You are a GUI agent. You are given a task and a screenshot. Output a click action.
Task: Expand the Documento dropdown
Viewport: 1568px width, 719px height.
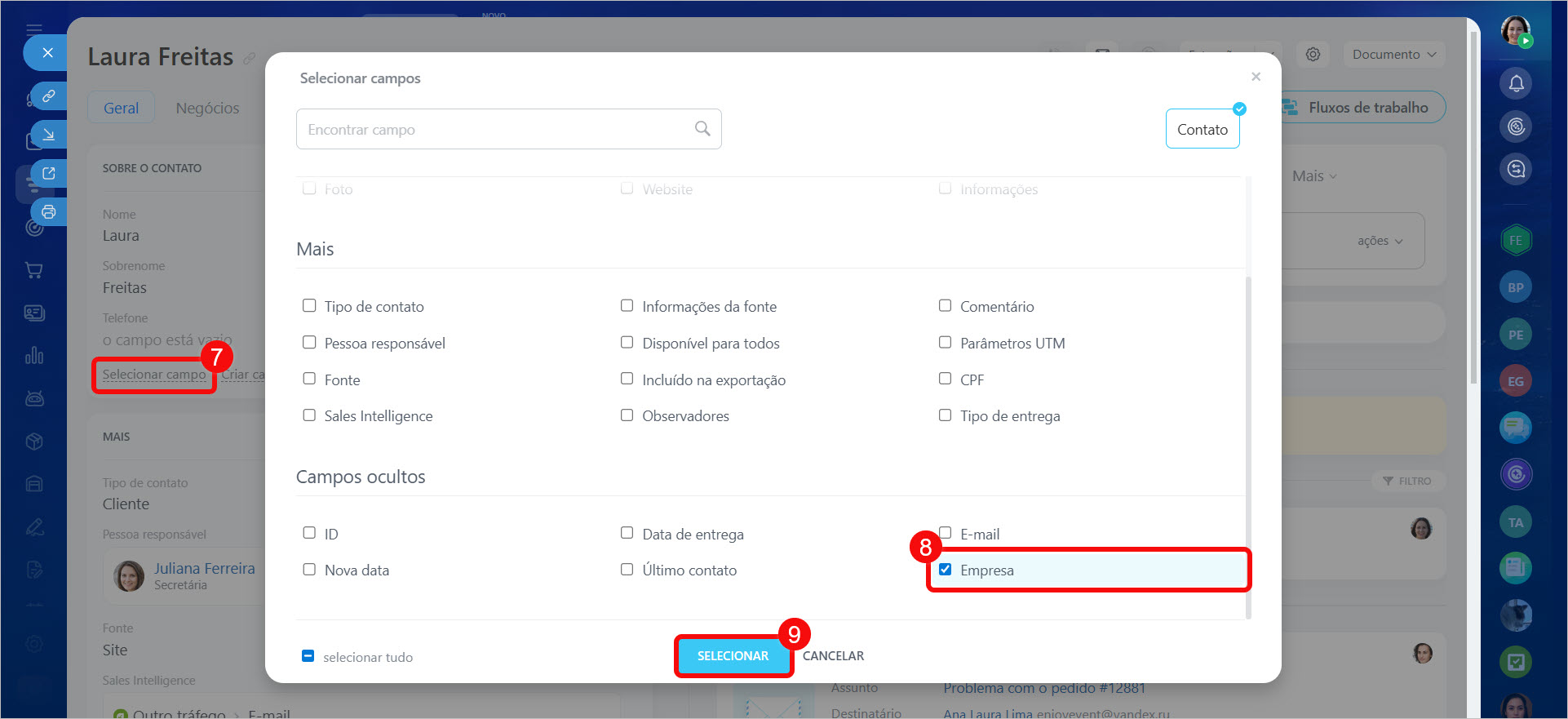1393,55
